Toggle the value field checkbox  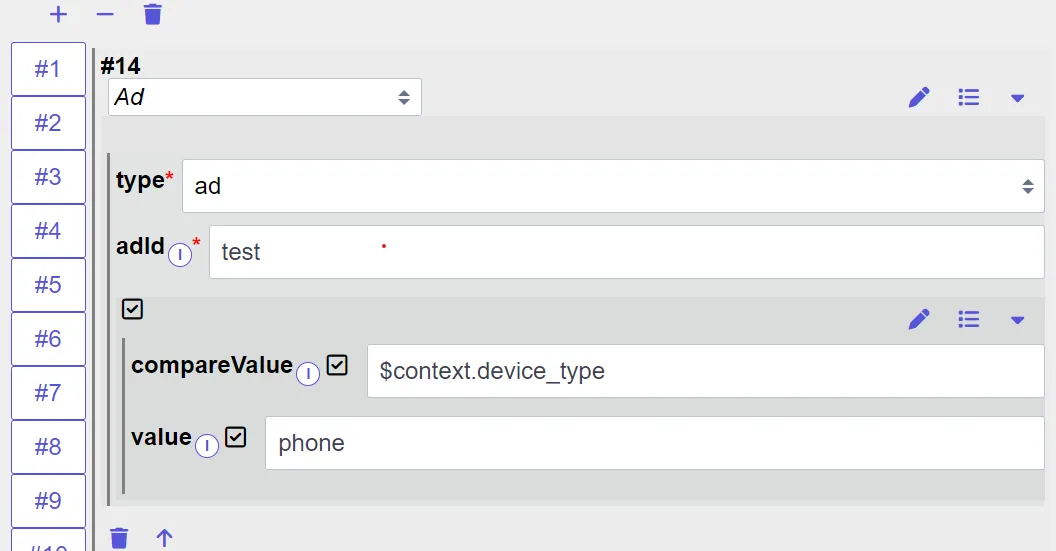click(x=236, y=437)
